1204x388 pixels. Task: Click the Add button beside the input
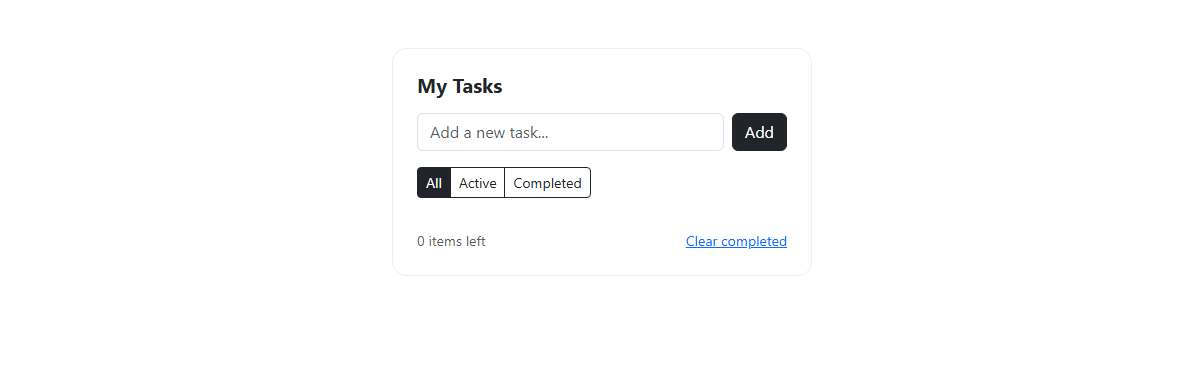(x=759, y=132)
